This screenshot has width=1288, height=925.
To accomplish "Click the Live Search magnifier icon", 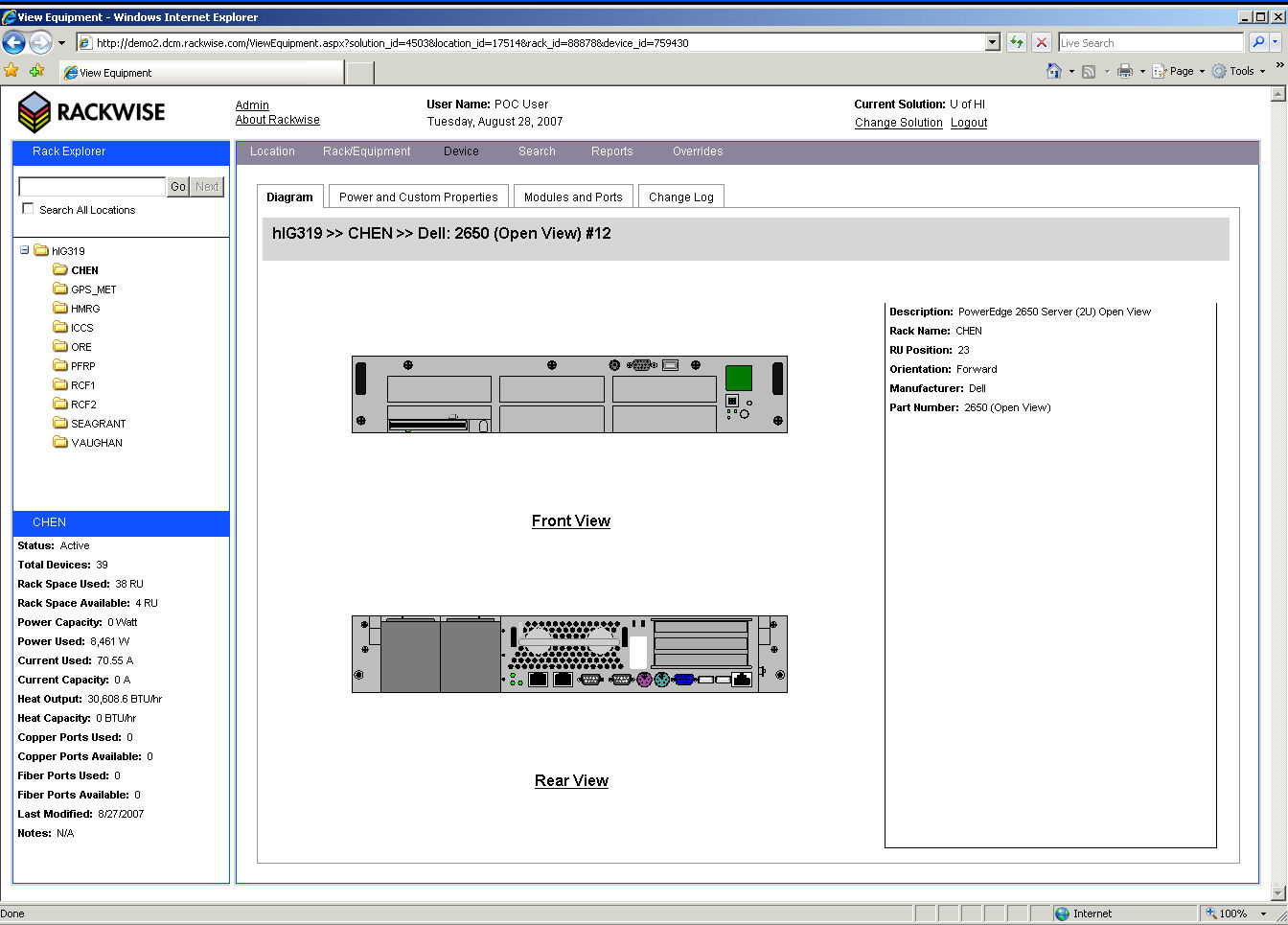I will tap(1258, 42).
